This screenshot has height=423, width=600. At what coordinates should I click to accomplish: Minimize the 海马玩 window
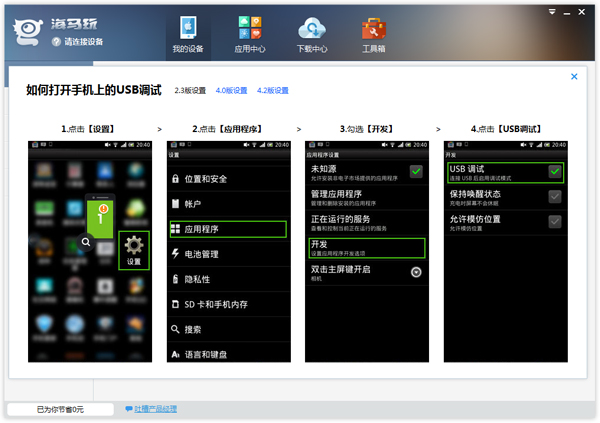(x=567, y=13)
